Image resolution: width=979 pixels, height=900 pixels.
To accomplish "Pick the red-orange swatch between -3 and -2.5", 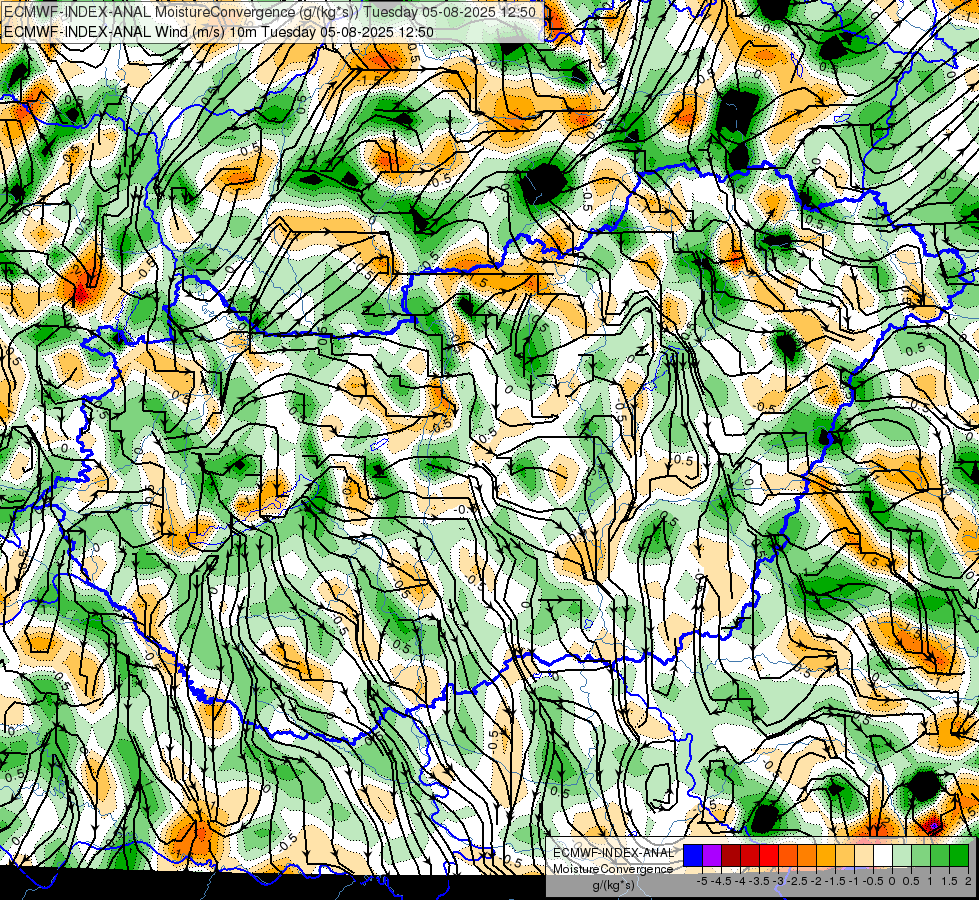I will pyautogui.click(x=788, y=856).
